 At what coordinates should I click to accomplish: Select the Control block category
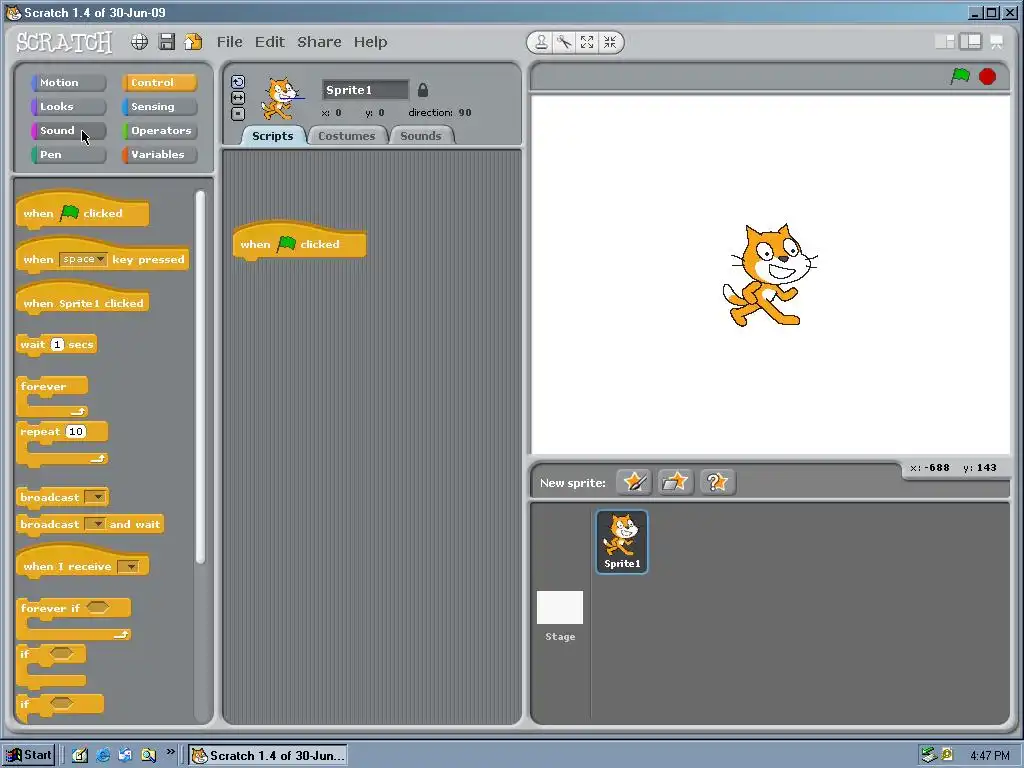(159, 82)
